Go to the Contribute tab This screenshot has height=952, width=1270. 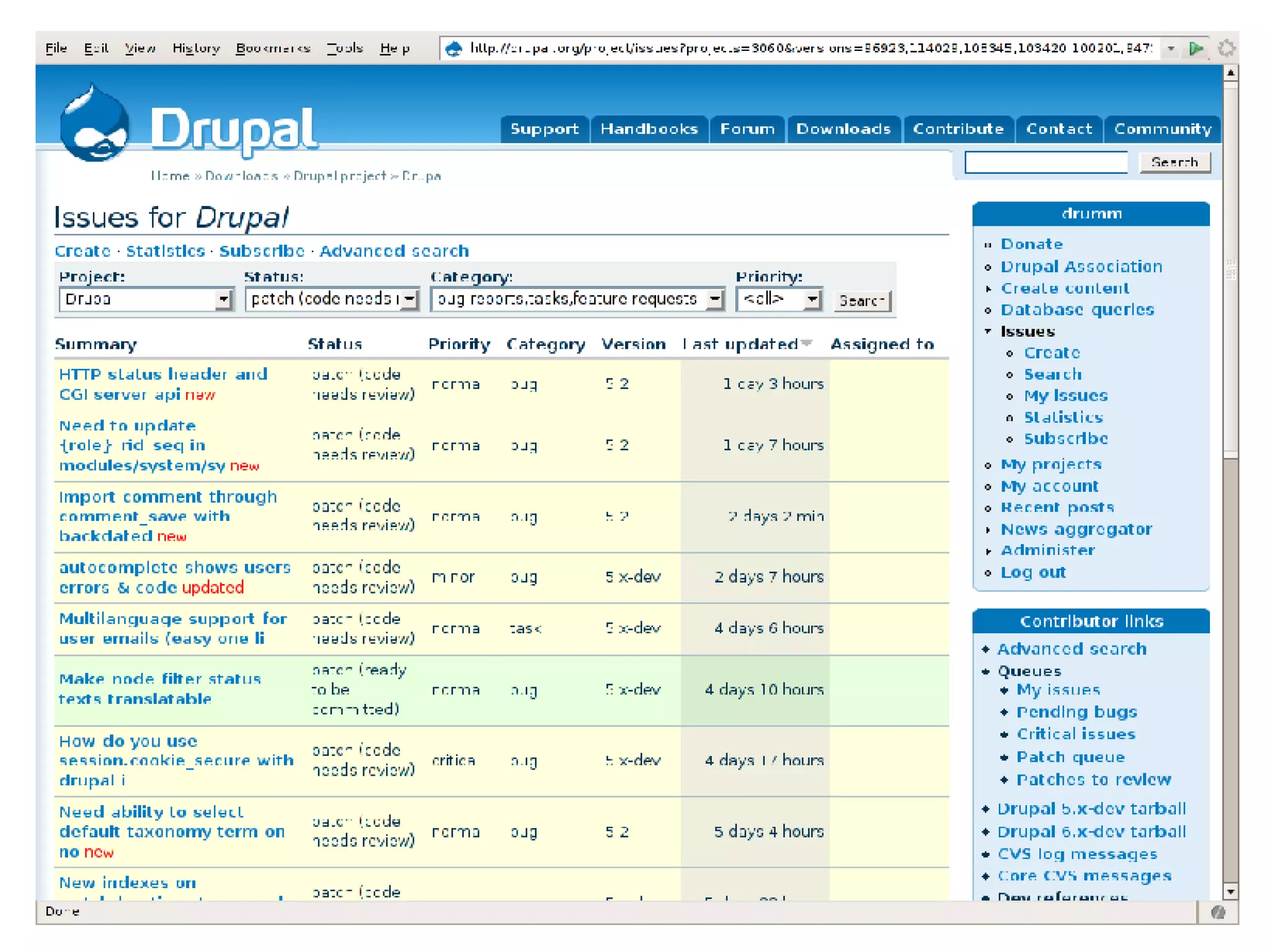tap(958, 129)
